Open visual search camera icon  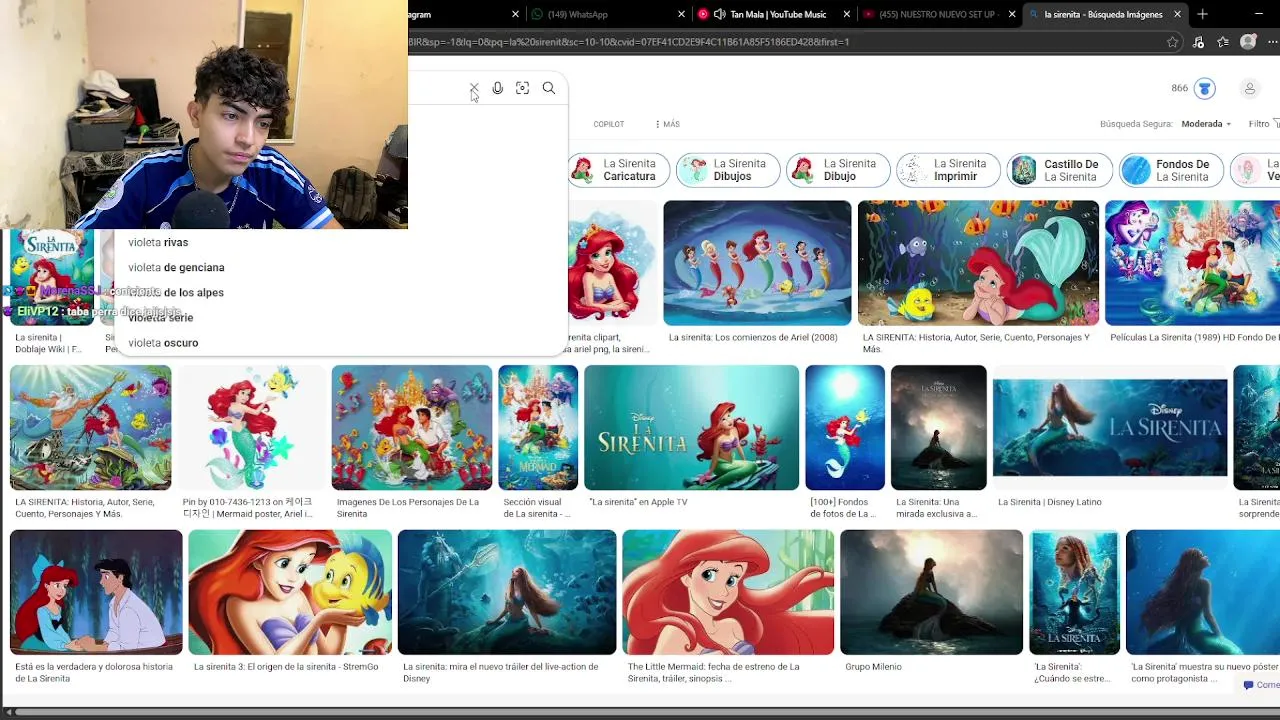[x=522, y=88]
